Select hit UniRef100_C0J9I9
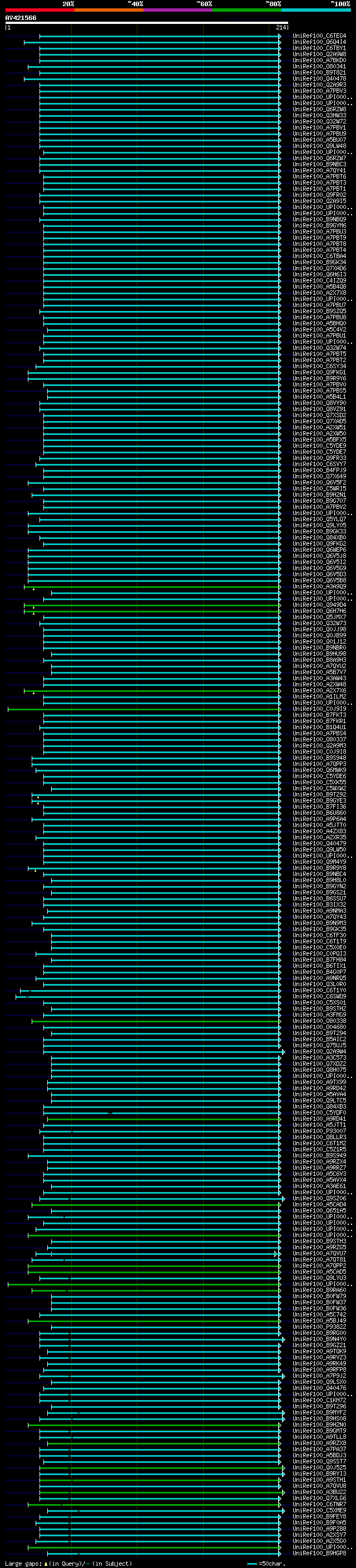The height and width of the screenshot is (1568, 356). (319, 709)
